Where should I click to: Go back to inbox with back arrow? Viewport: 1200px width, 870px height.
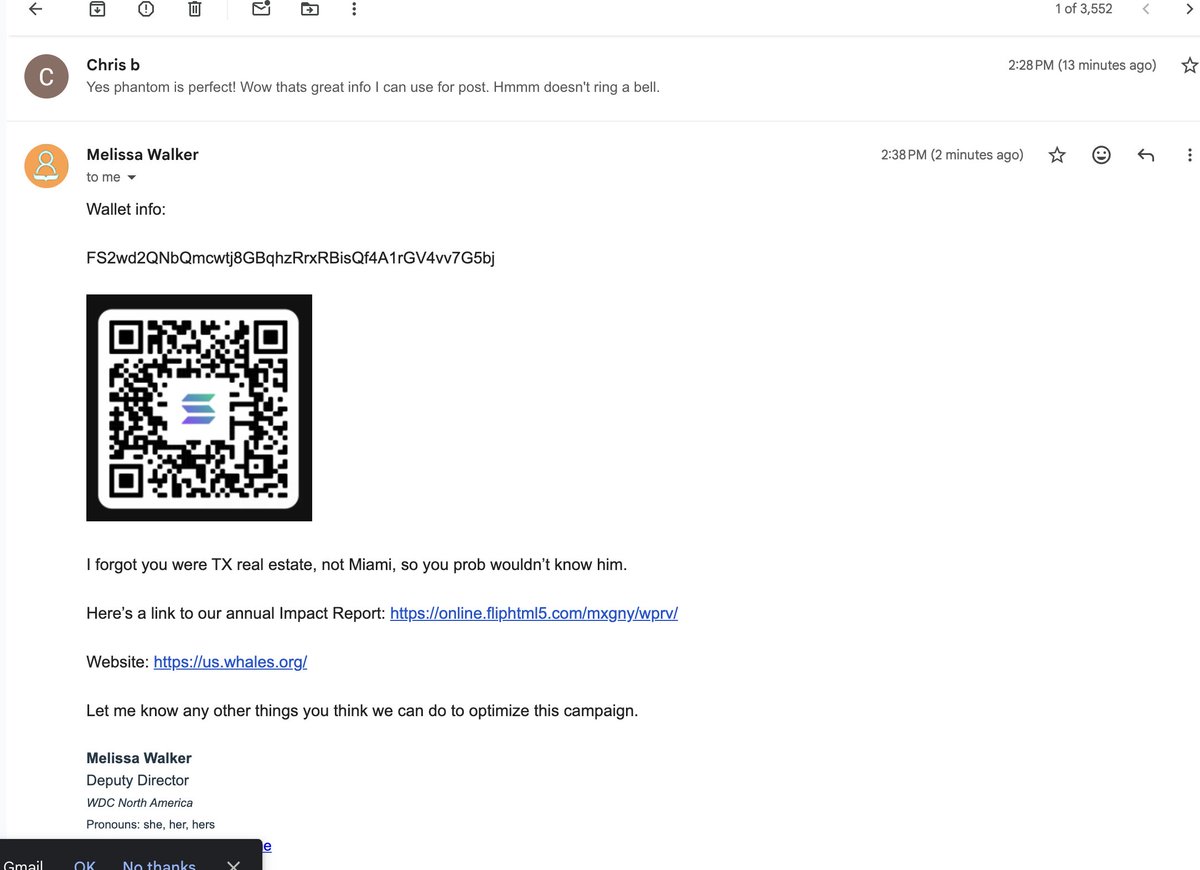pyautogui.click(x=36, y=9)
